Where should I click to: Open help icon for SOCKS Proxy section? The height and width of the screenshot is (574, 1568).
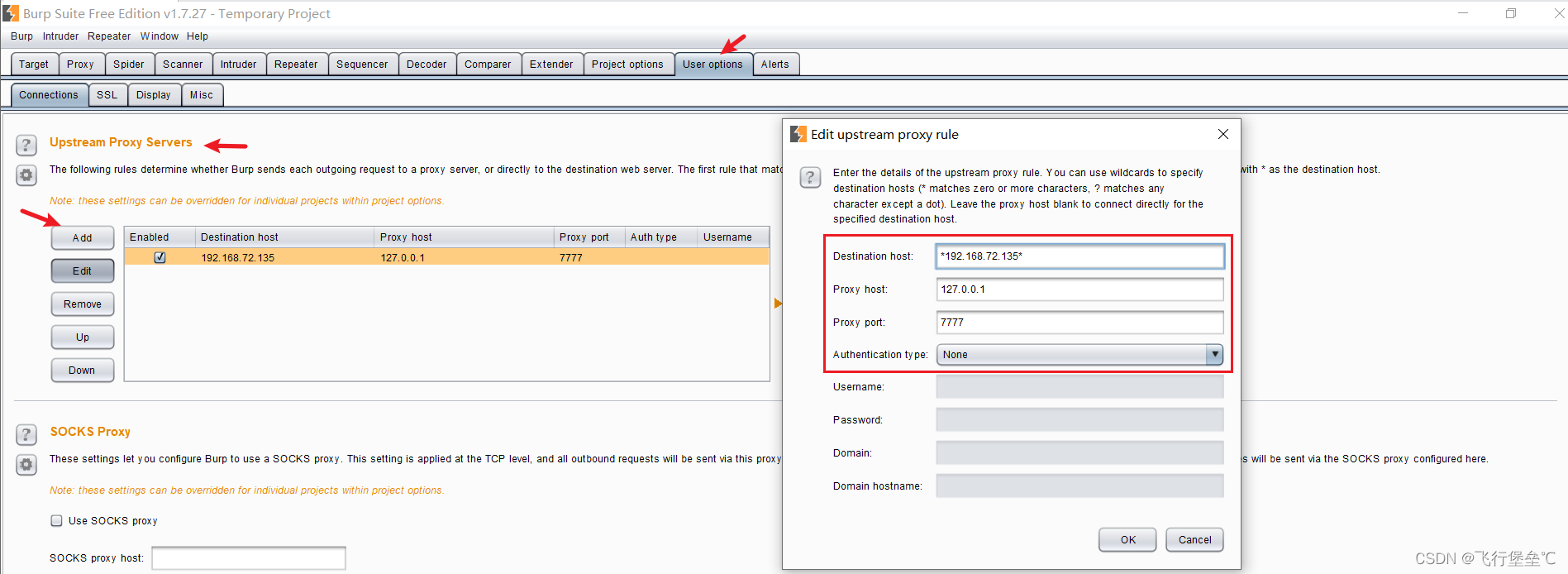26,435
